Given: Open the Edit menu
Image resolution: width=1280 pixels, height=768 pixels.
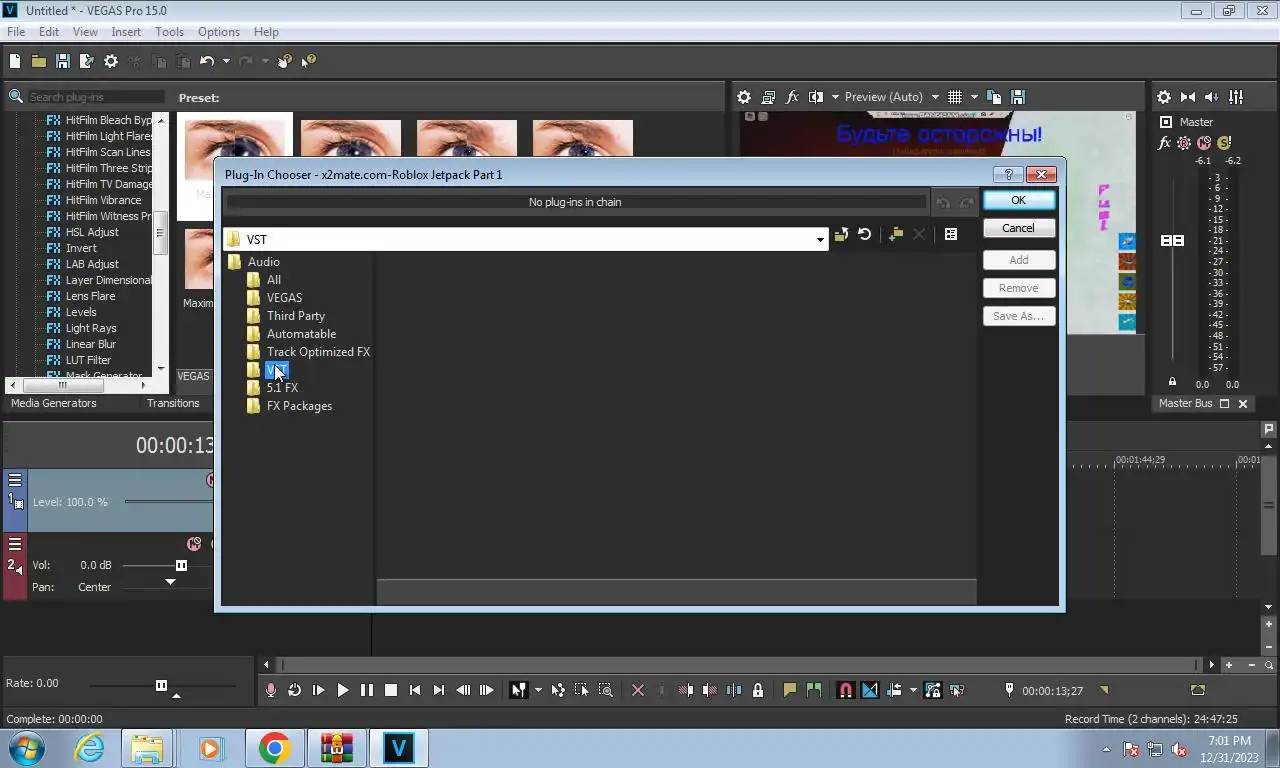Looking at the screenshot, I should (x=49, y=32).
